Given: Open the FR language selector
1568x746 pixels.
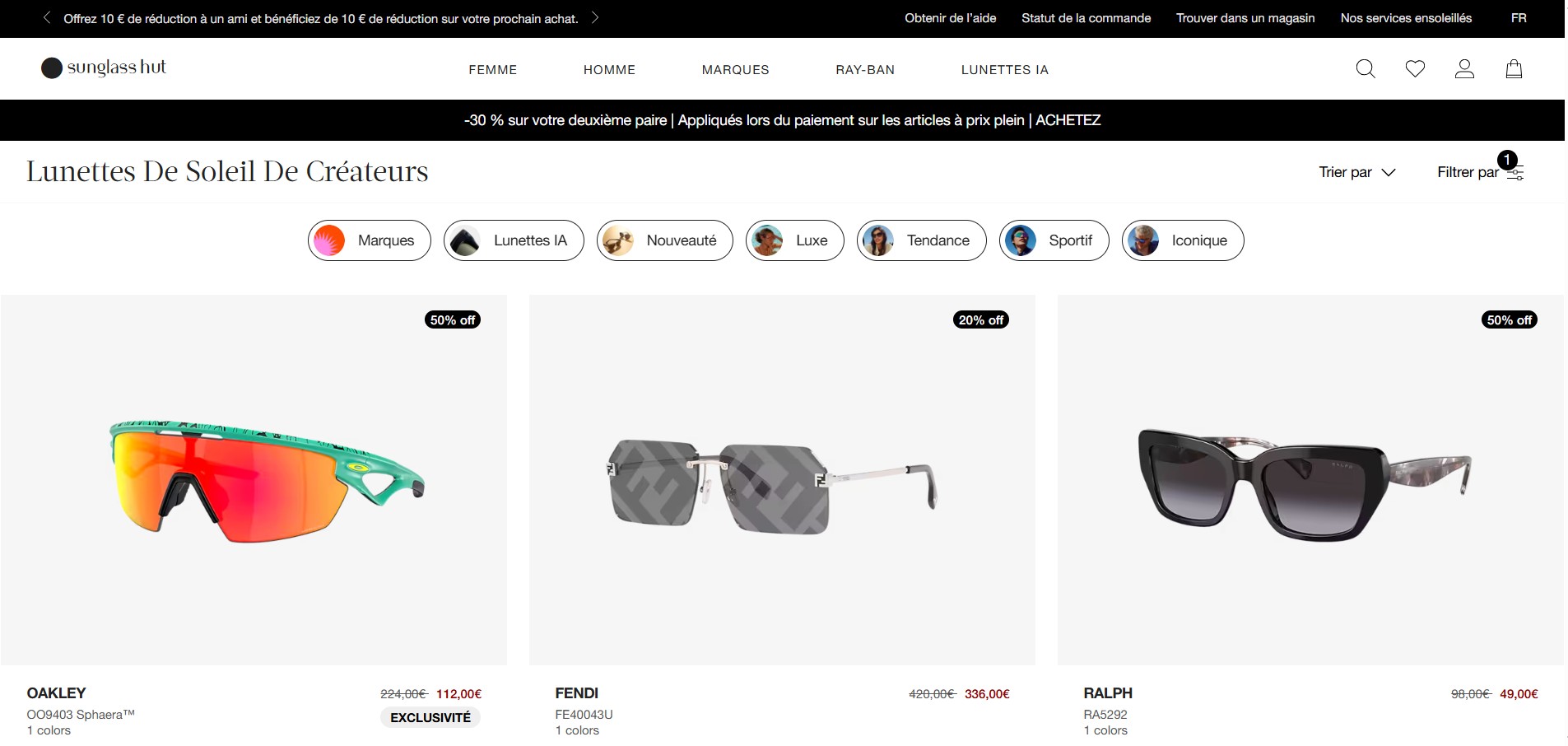Looking at the screenshot, I should pos(1518,17).
